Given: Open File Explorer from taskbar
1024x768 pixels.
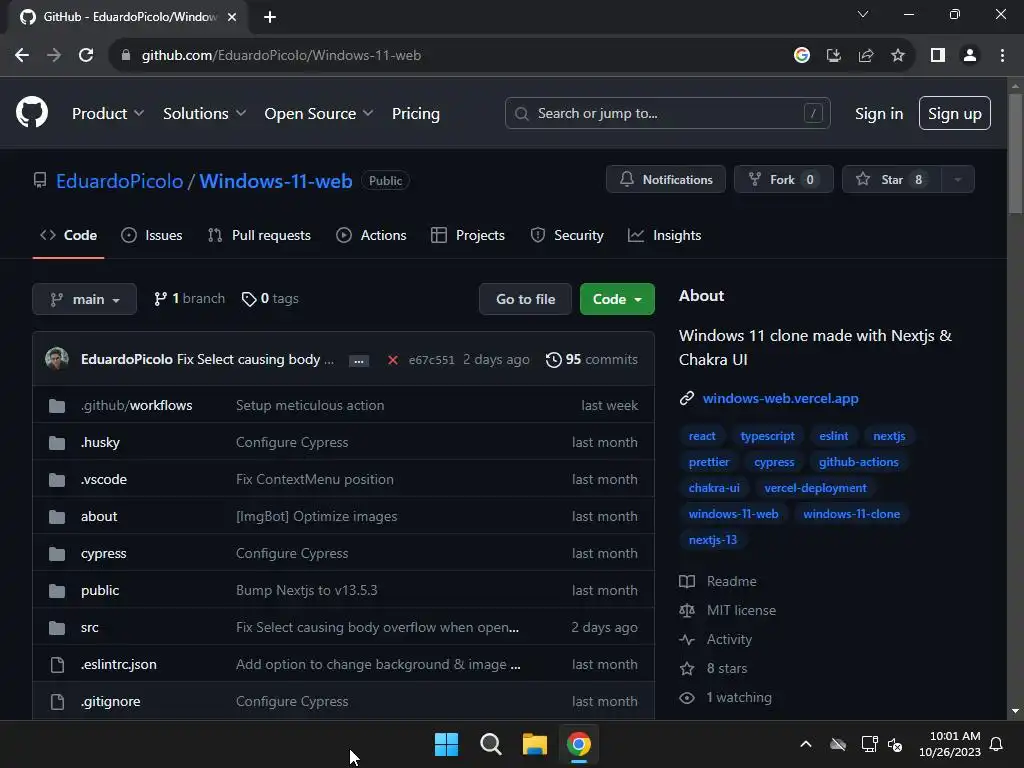Looking at the screenshot, I should coord(535,744).
